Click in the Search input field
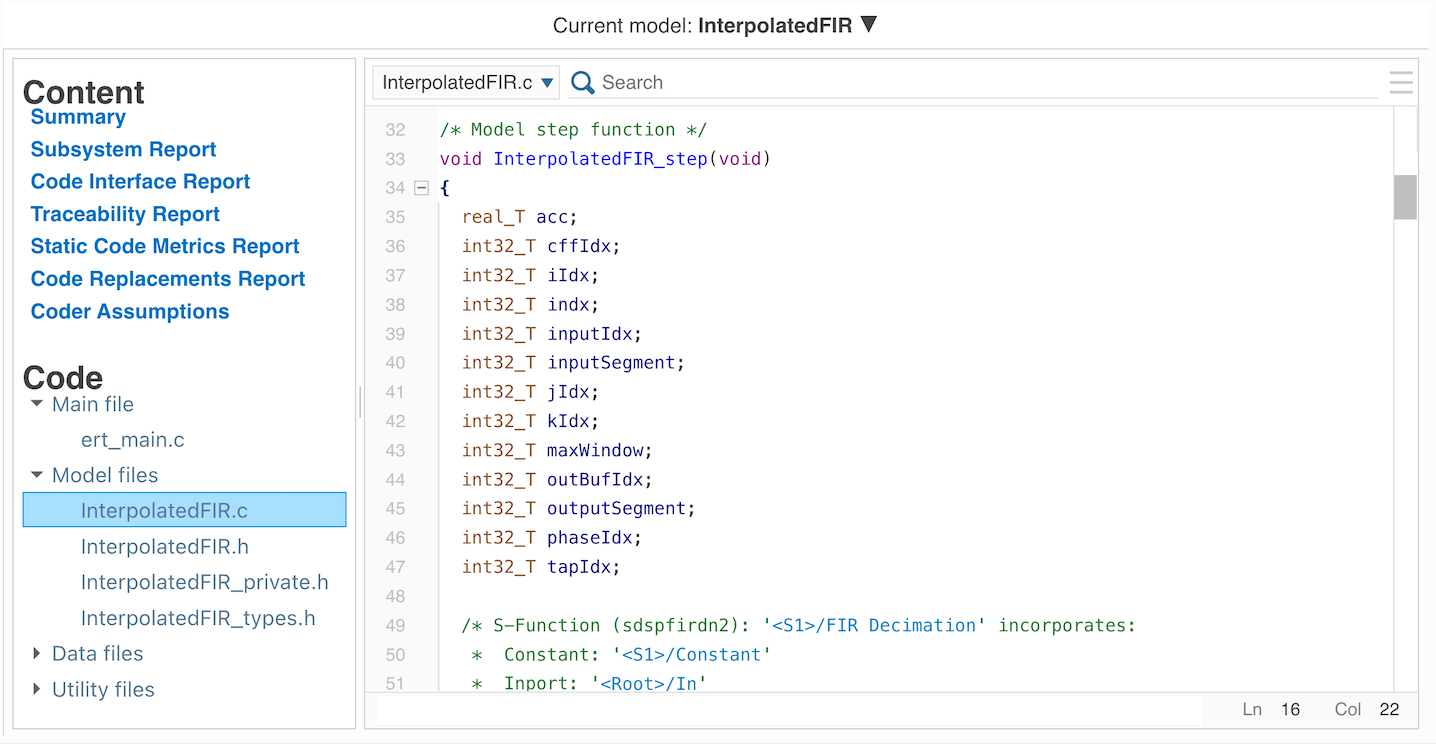The width and height of the screenshot is (1436, 744). point(980,83)
